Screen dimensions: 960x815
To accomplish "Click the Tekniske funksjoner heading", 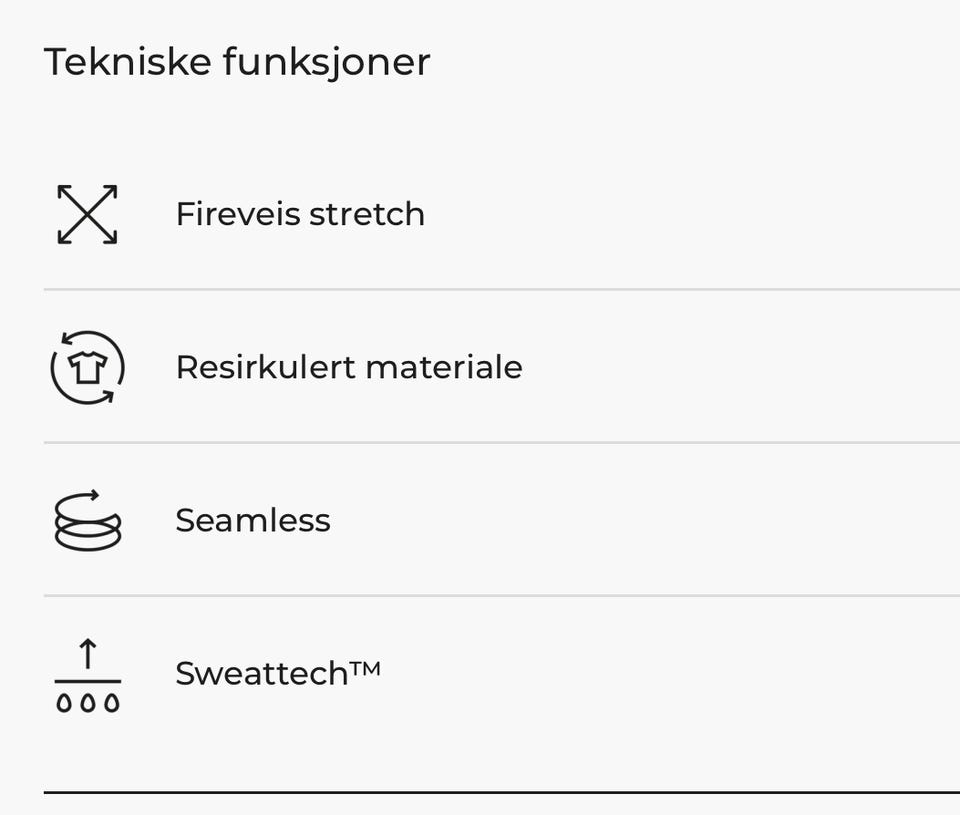I will click(x=237, y=62).
